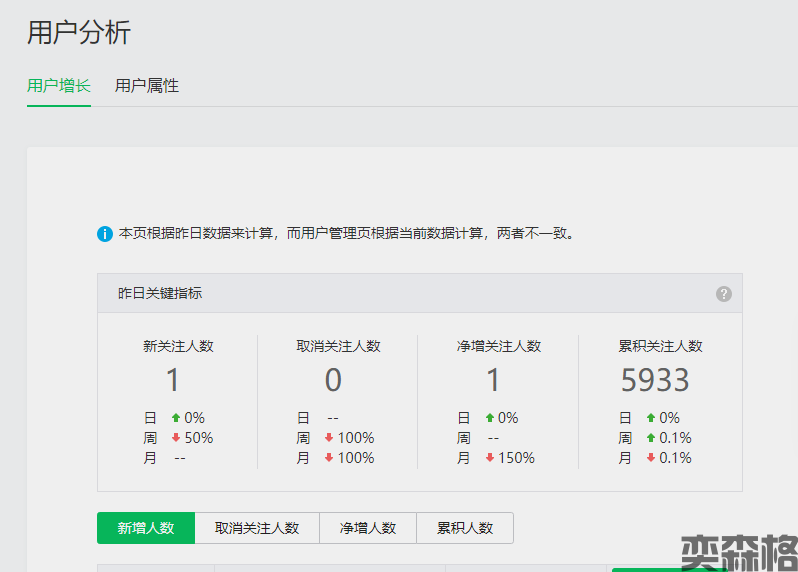This screenshot has height=572, width=798.
Task: Click green up arrow for 新关注人数 daily change
Action: 176,418
